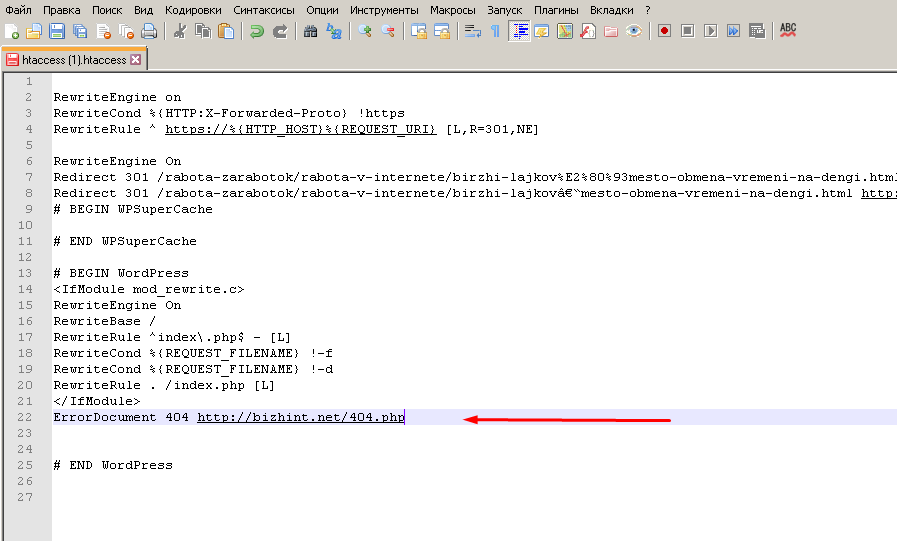This screenshot has height=541, width=897.
Task: Open the Document Map icon
Action: pos(565,31)
